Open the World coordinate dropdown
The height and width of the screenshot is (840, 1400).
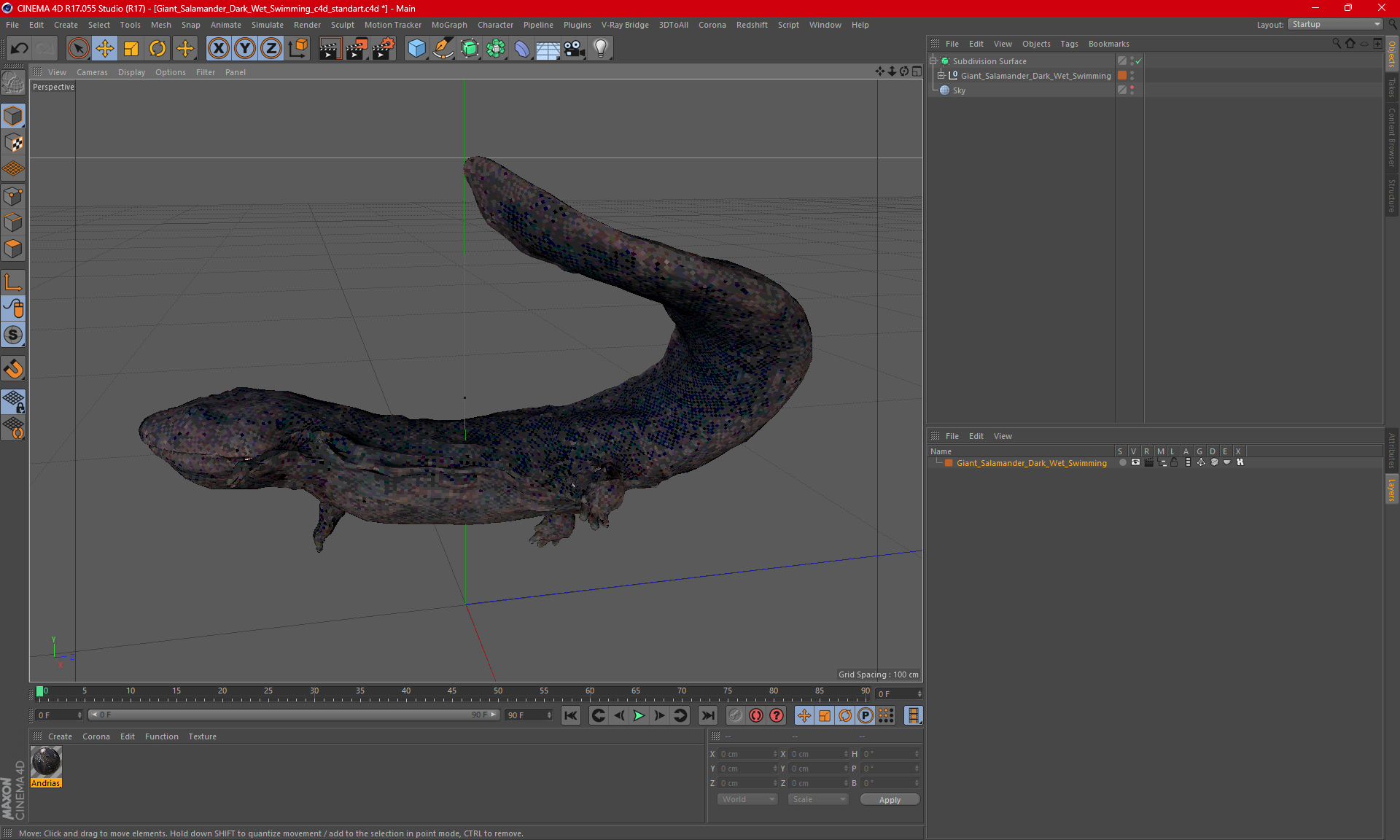coord(747,799)
